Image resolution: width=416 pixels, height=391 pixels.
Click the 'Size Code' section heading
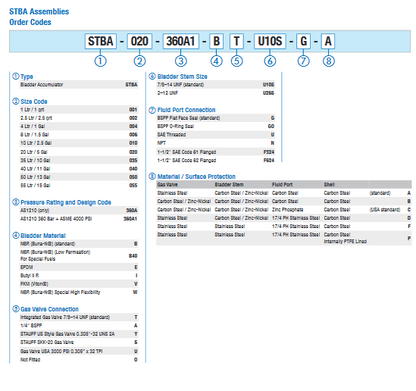point(34,101)
